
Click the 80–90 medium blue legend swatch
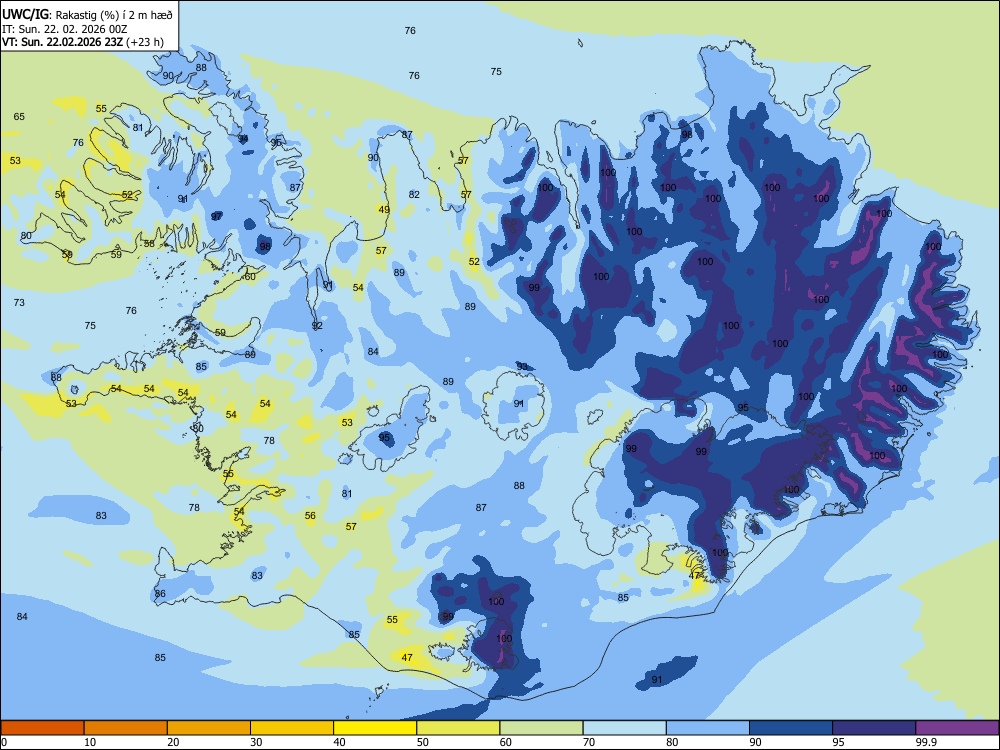[x=708, y=728]
